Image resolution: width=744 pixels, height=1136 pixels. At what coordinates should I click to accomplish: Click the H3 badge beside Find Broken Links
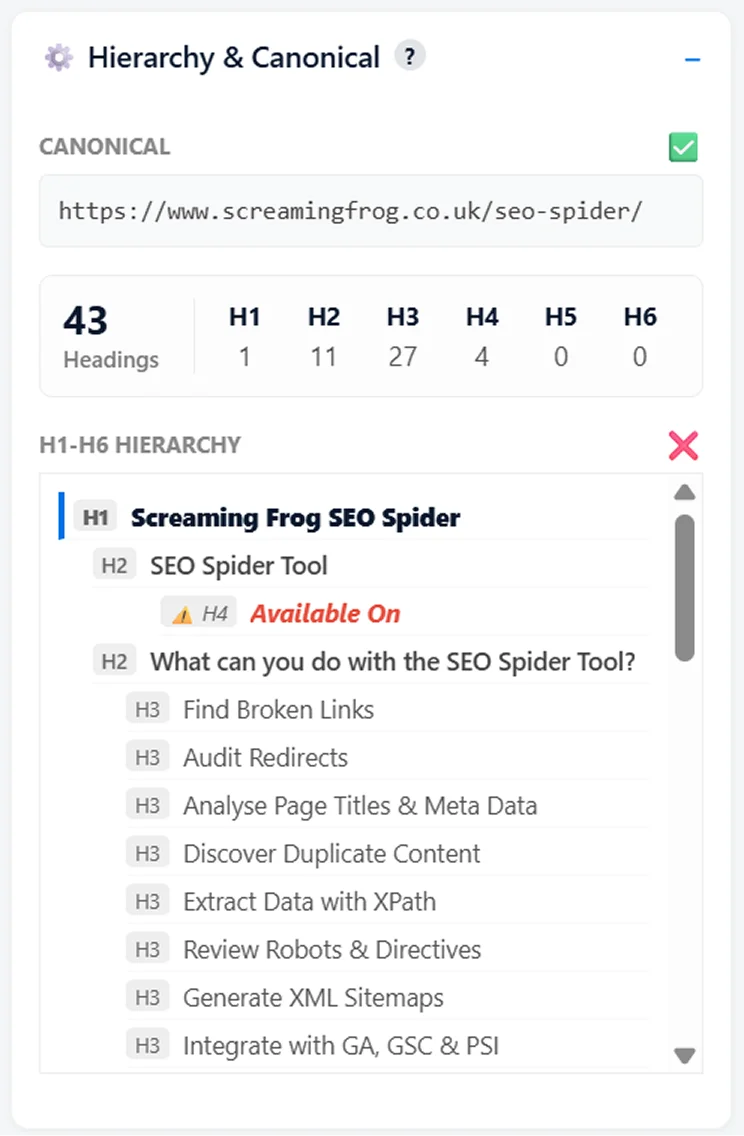click(147, 708)
